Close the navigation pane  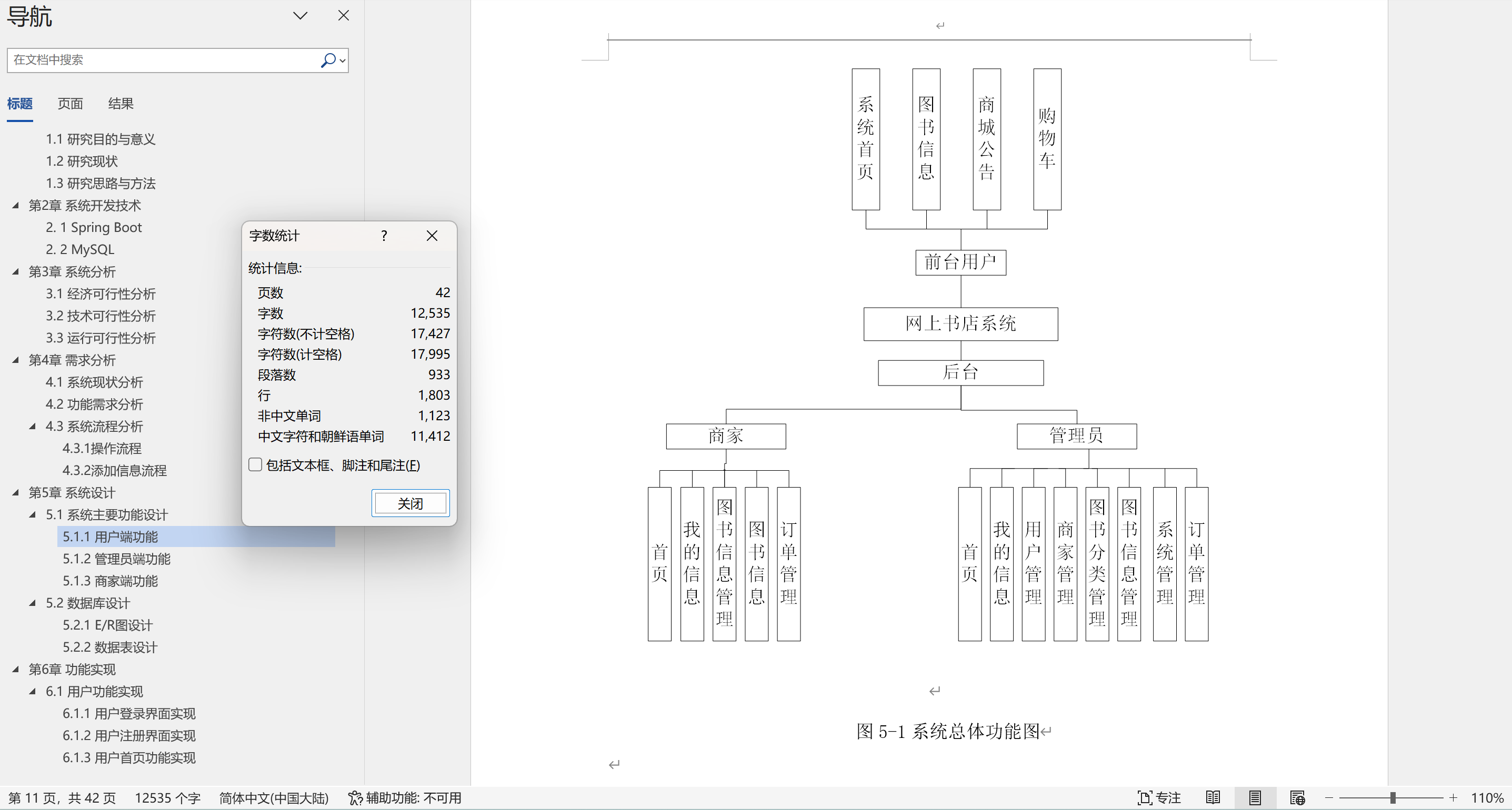coord(343,15)
